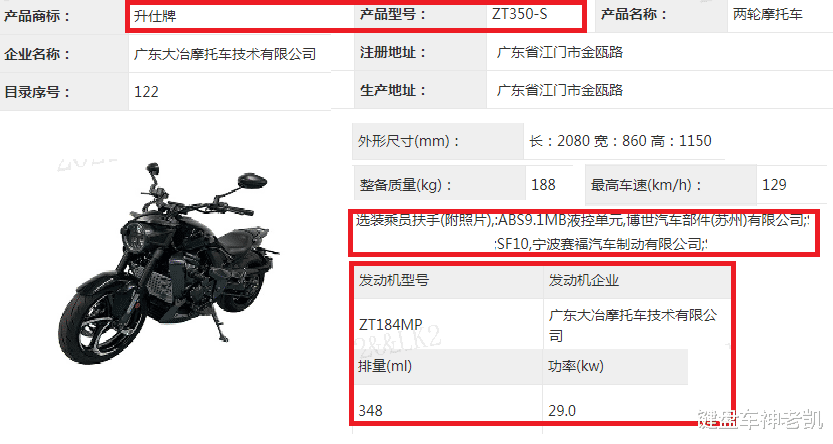
Task: Click the 两轮摩托车 product name cell
Action: (x=767, y=14)
